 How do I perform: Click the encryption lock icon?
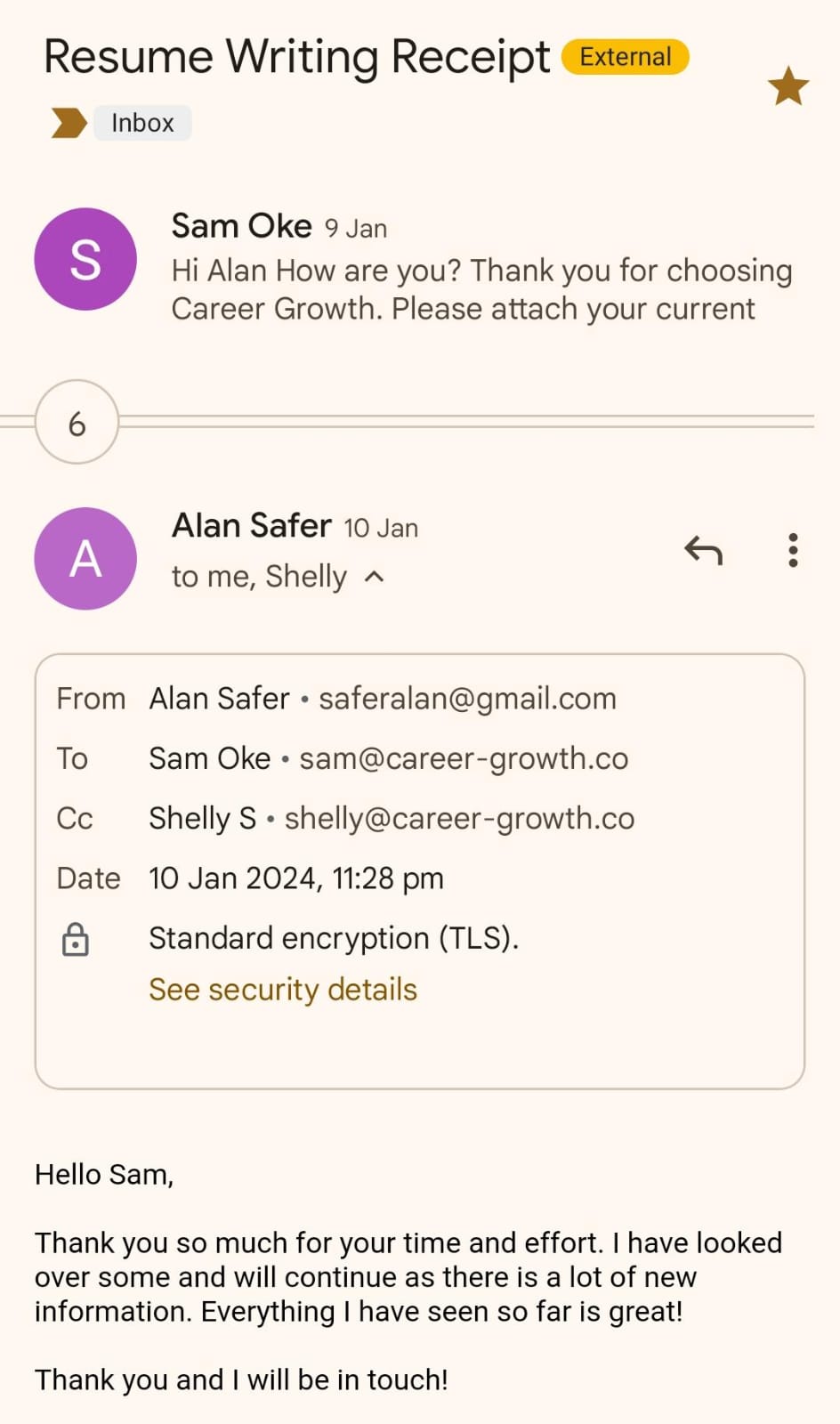tap(76, 939)
